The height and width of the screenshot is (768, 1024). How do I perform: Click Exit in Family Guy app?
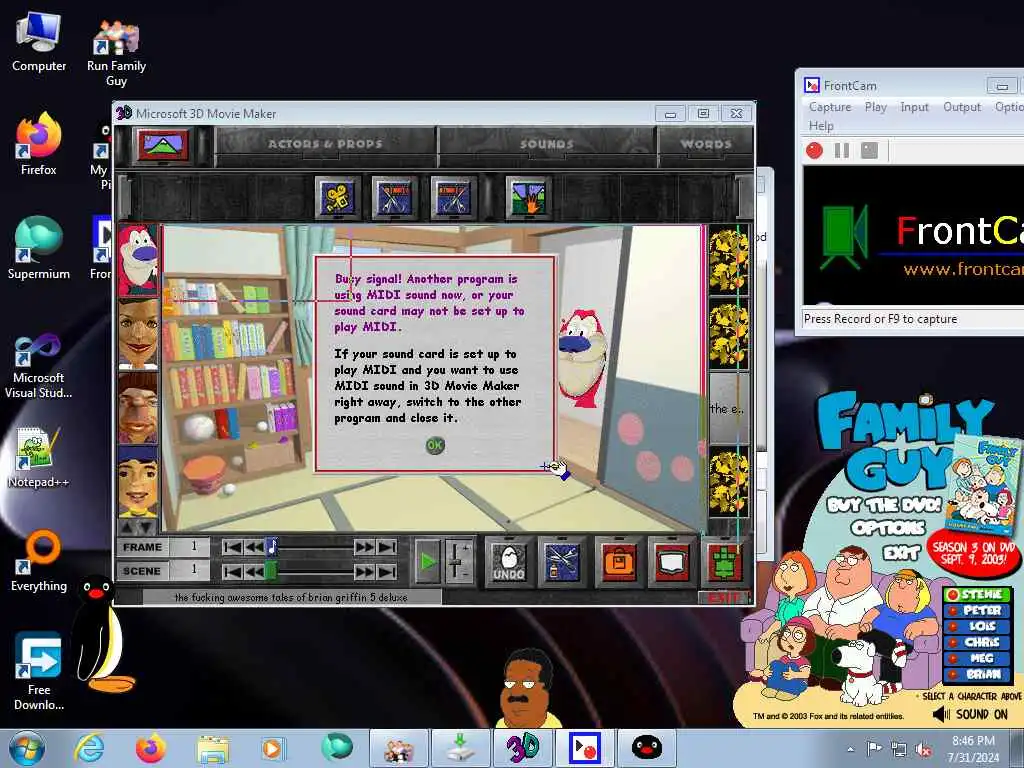(x=901, y=552)
